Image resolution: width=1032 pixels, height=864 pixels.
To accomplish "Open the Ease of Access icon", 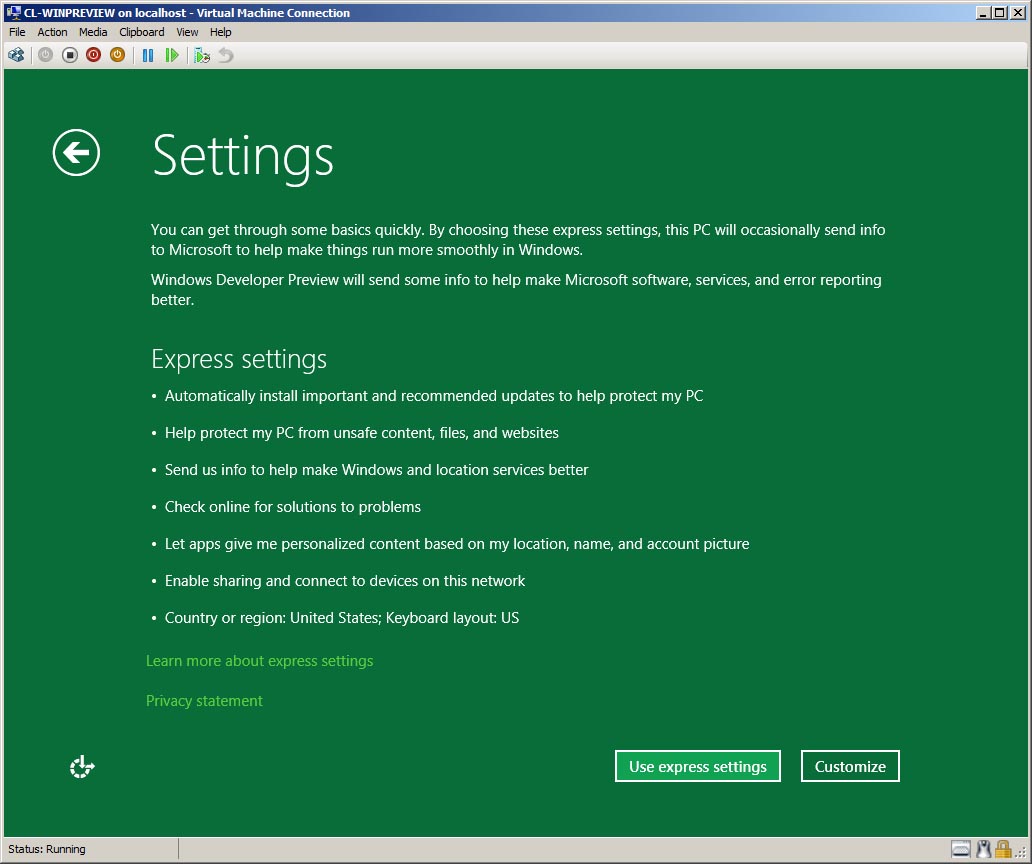I will click(x=82, y=767).
